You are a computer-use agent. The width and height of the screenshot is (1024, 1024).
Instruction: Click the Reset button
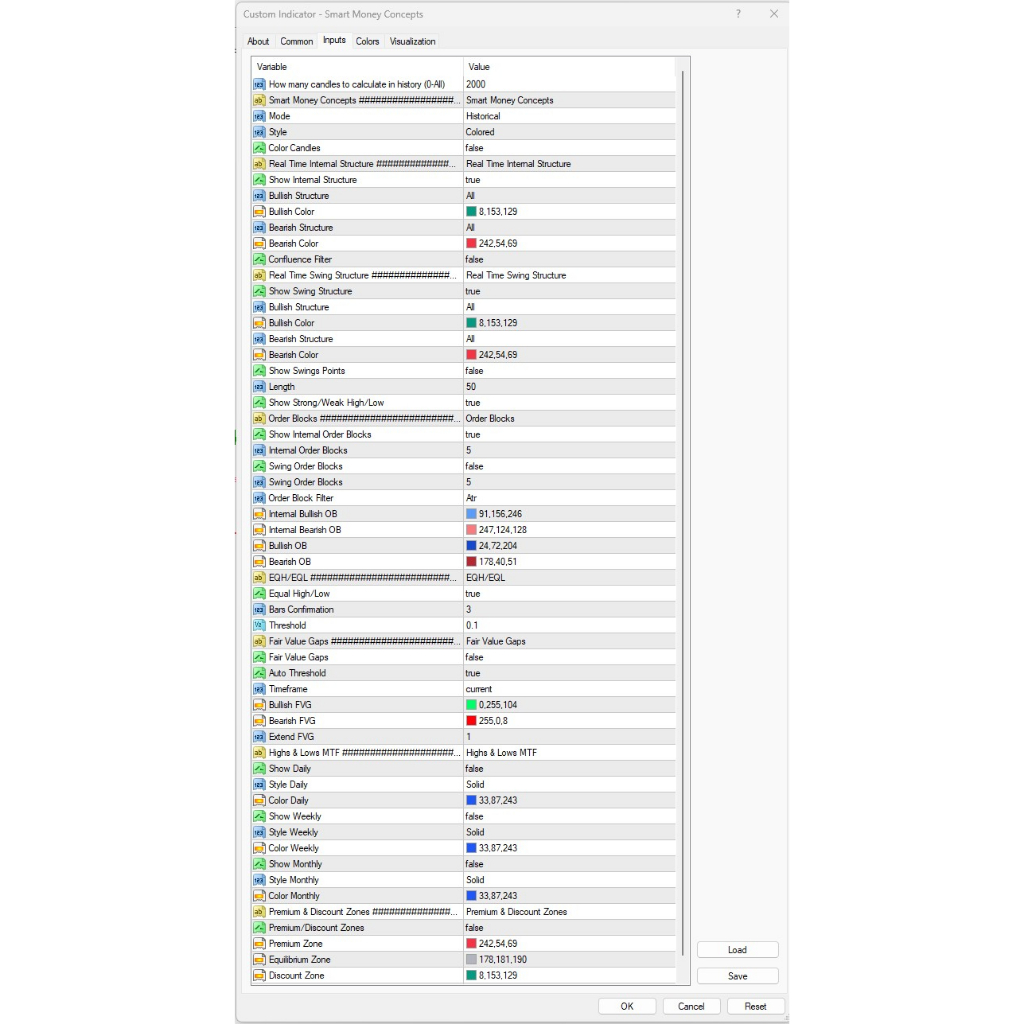pyautogui.click(x=755, y=1006)
